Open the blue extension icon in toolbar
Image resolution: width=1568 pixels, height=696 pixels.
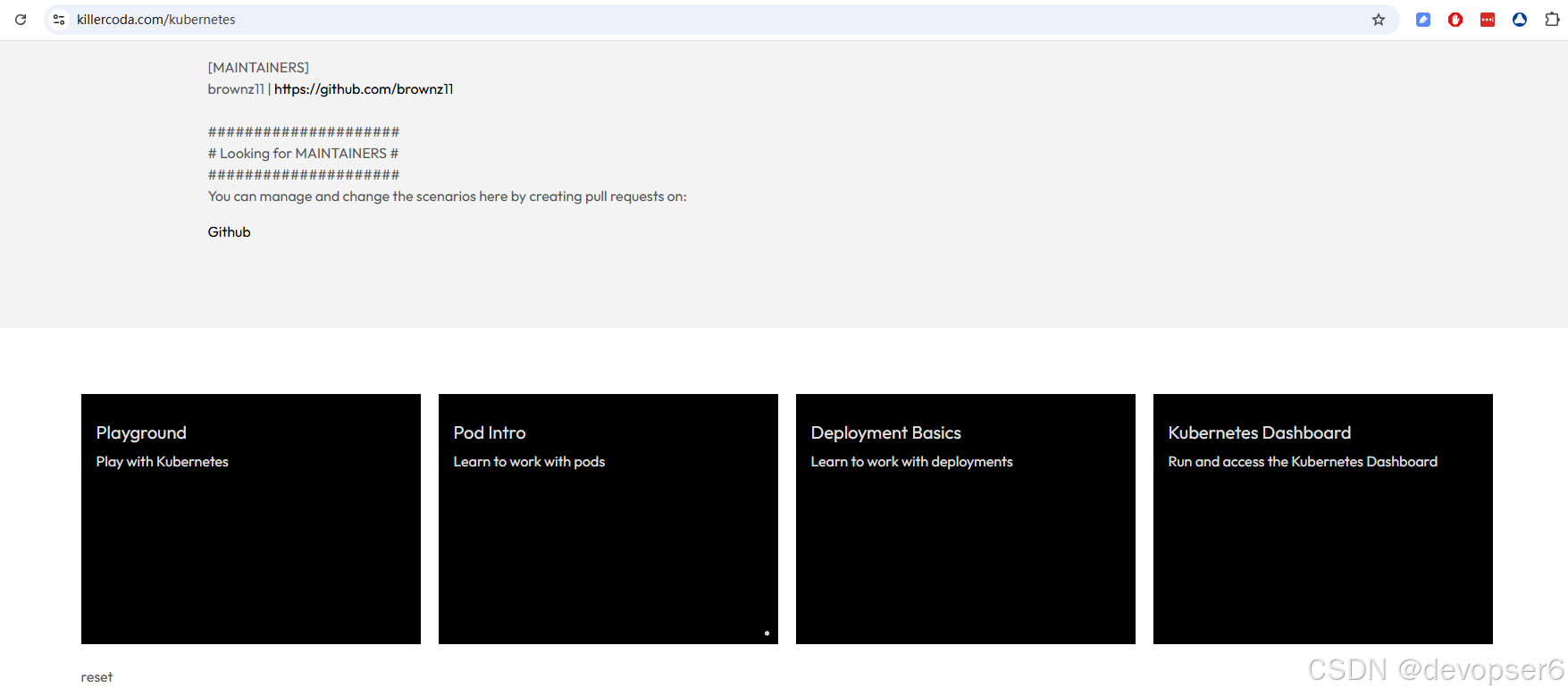tap(1423, 20)
